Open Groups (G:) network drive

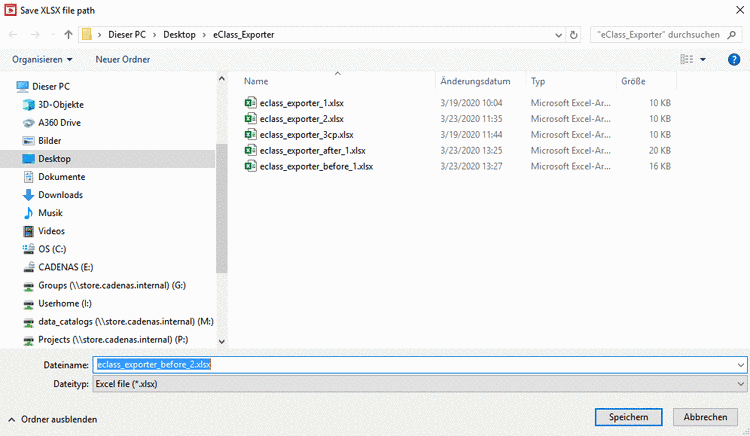(112, 285)
